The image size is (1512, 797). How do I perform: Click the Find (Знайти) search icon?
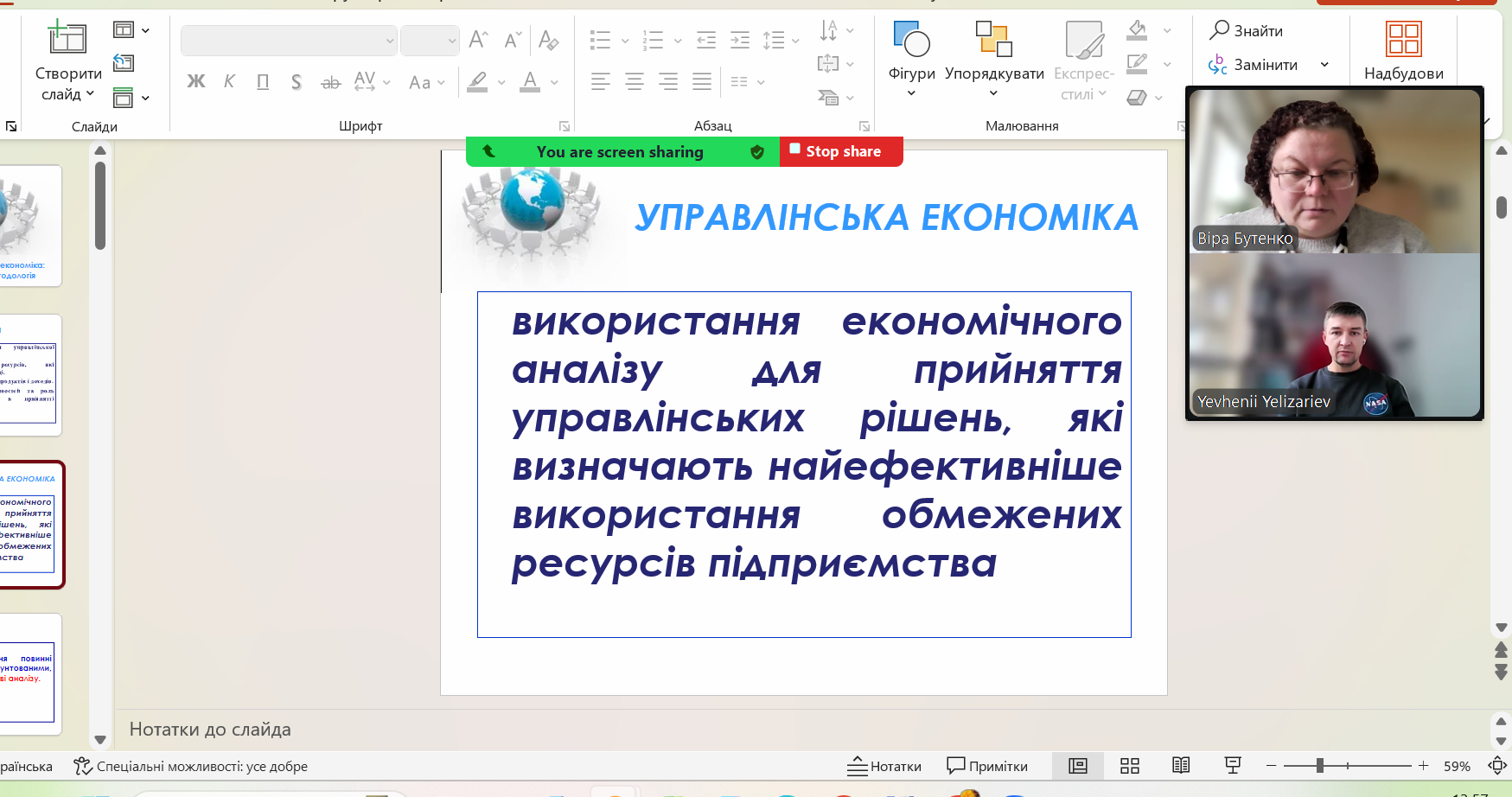(1220, 30)
